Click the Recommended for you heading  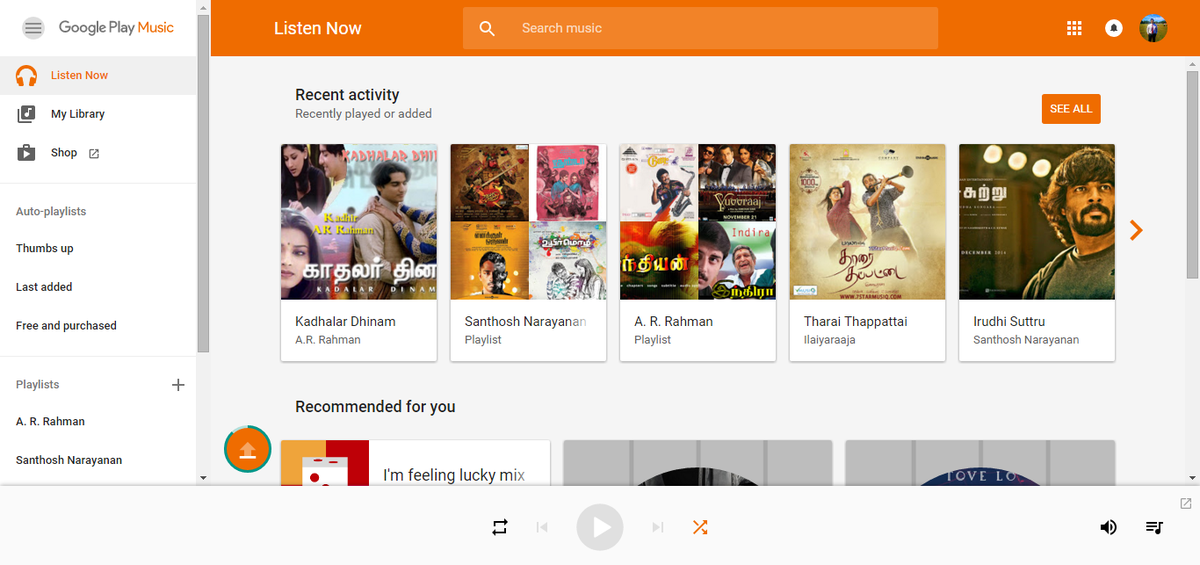click(375, 407)
